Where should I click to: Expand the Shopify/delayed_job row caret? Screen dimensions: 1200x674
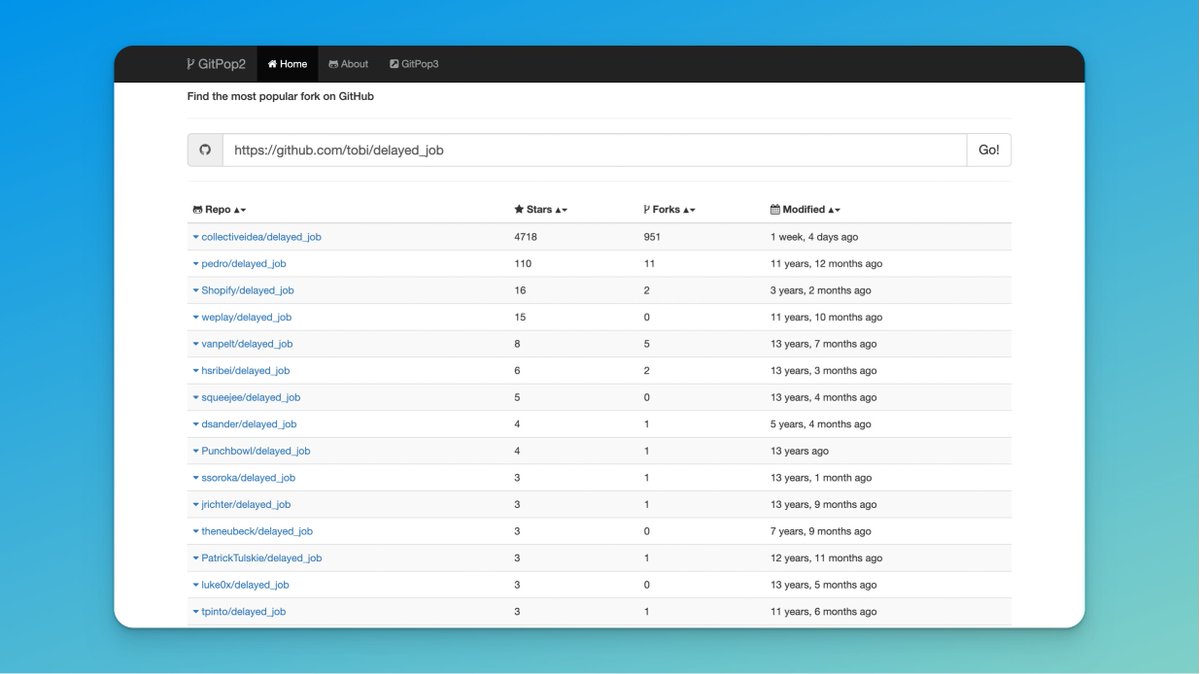coord(196,291)
